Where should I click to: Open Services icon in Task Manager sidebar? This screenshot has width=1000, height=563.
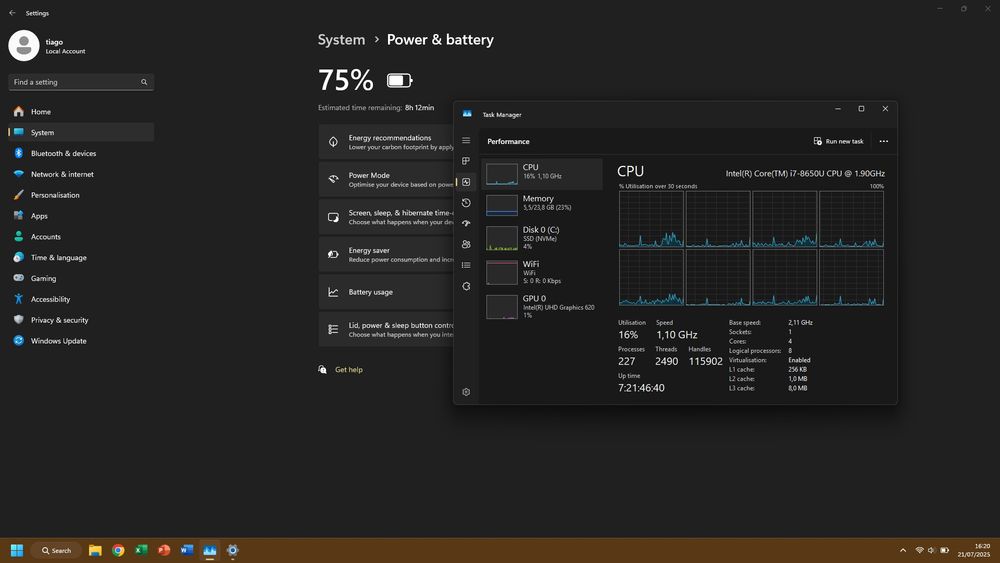point(466,286)
